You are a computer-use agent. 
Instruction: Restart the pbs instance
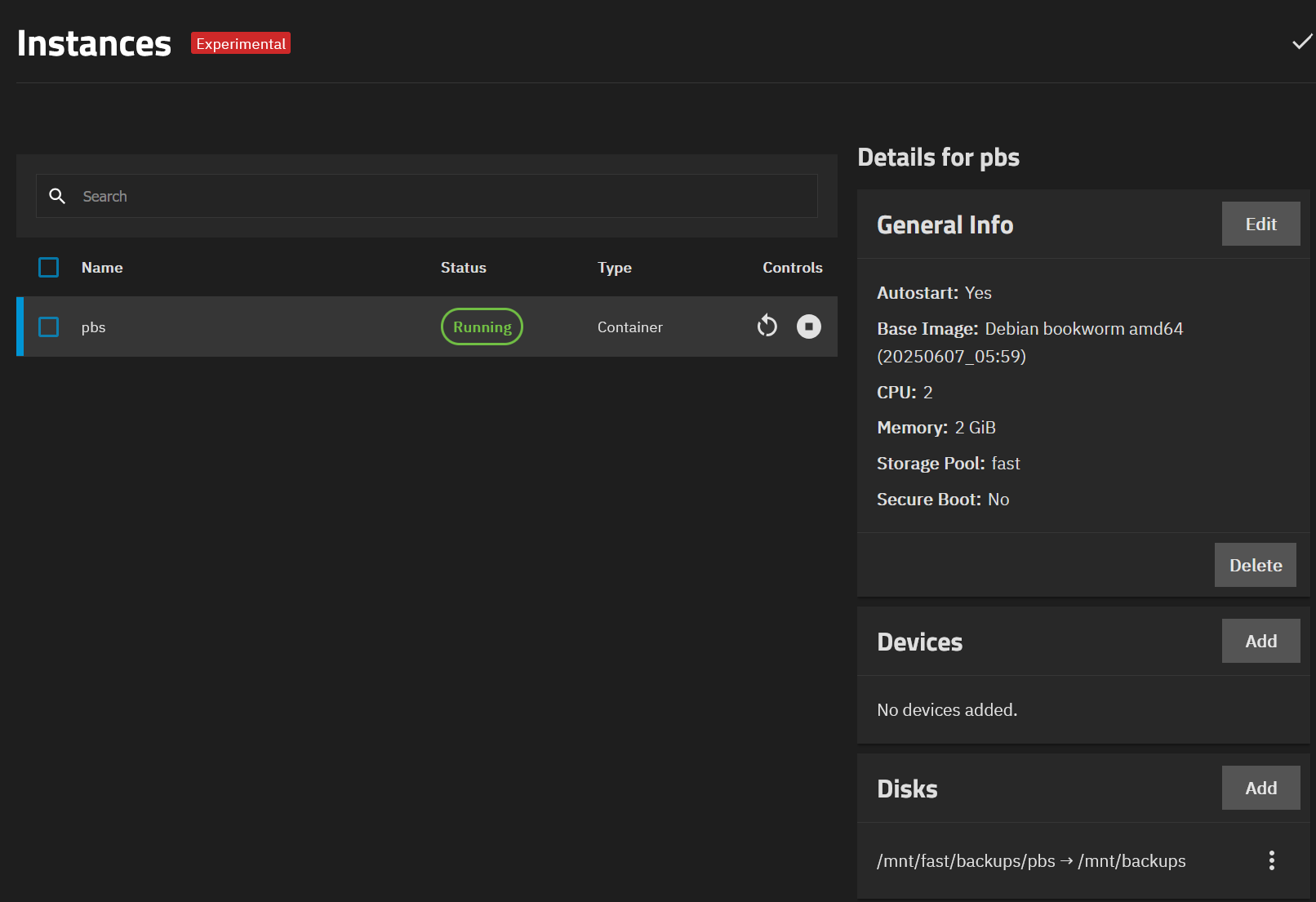[767, 327]
